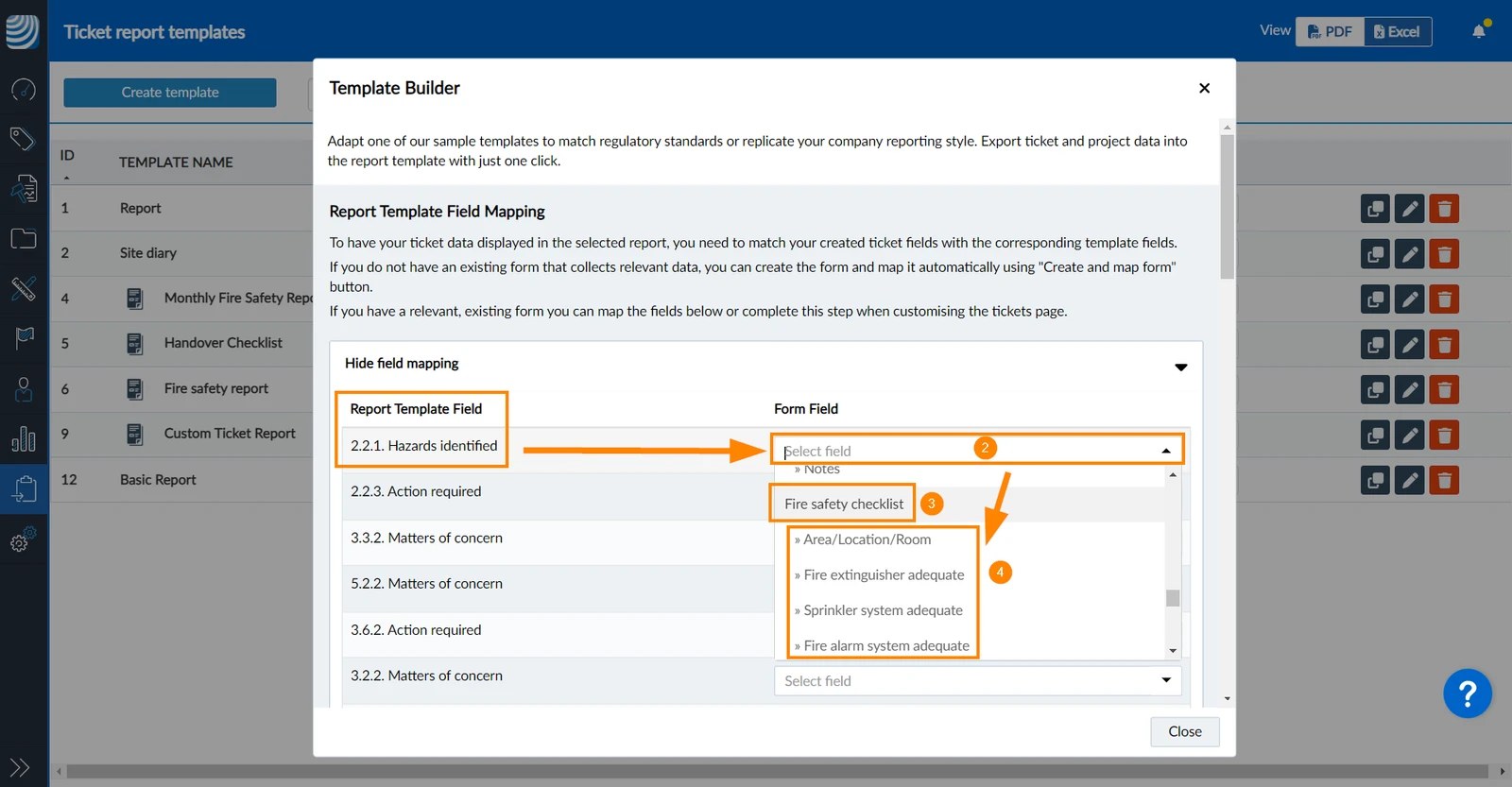Duplicate the Handover Checklist template
1512x787 pixels.
[1375, 345]
